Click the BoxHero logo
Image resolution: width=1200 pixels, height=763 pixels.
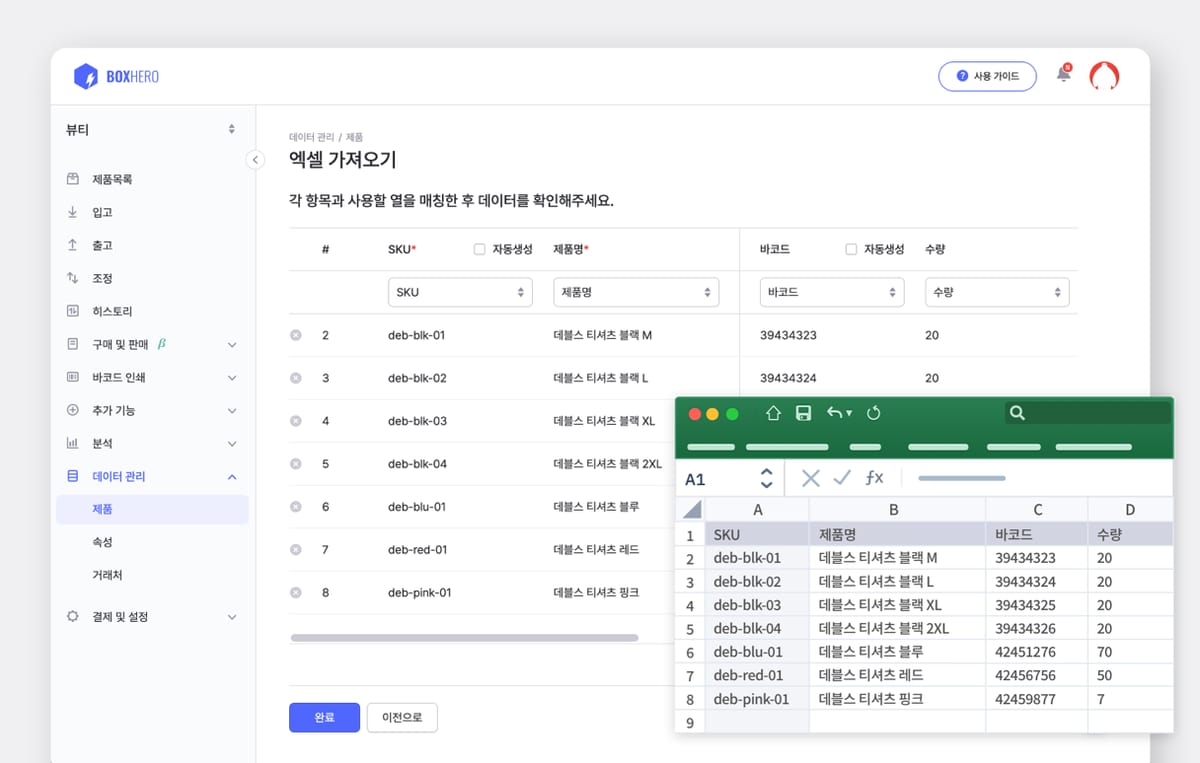115,77
